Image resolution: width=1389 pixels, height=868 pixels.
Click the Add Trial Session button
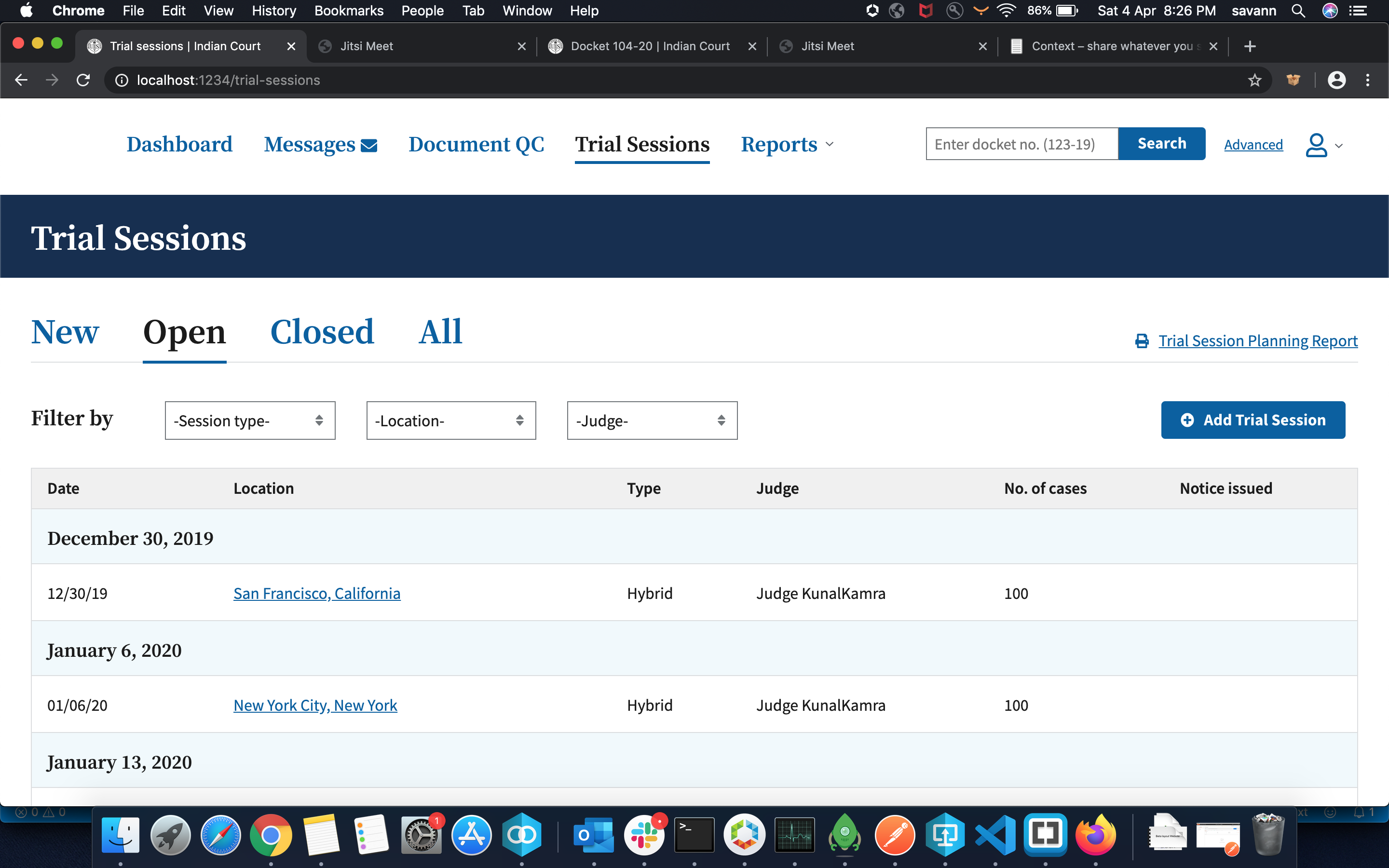pos(1253,420)
